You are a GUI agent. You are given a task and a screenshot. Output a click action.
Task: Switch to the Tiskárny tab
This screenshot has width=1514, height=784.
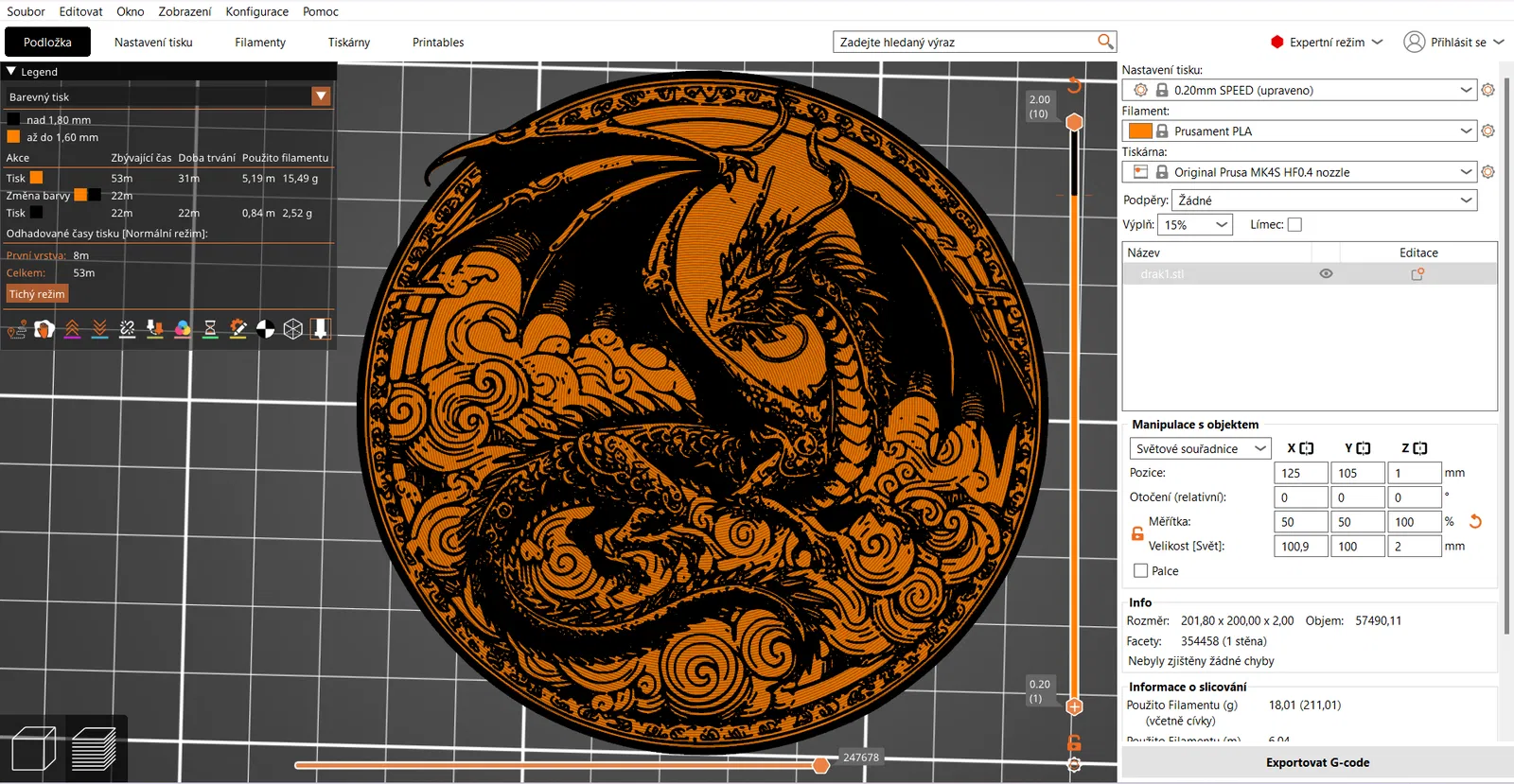click(x=349, y=42)
